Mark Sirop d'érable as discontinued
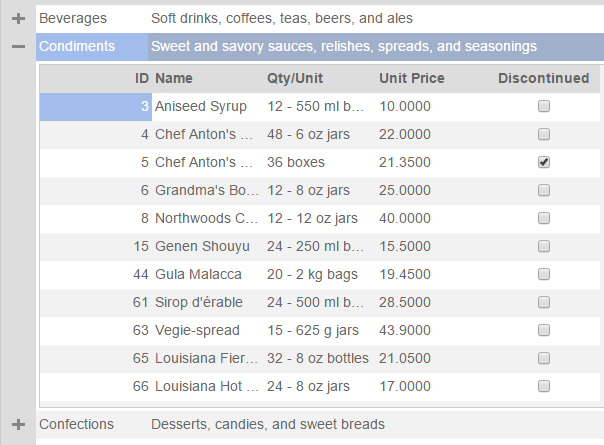This screenshot has height=445, width=604. (544, 302)
